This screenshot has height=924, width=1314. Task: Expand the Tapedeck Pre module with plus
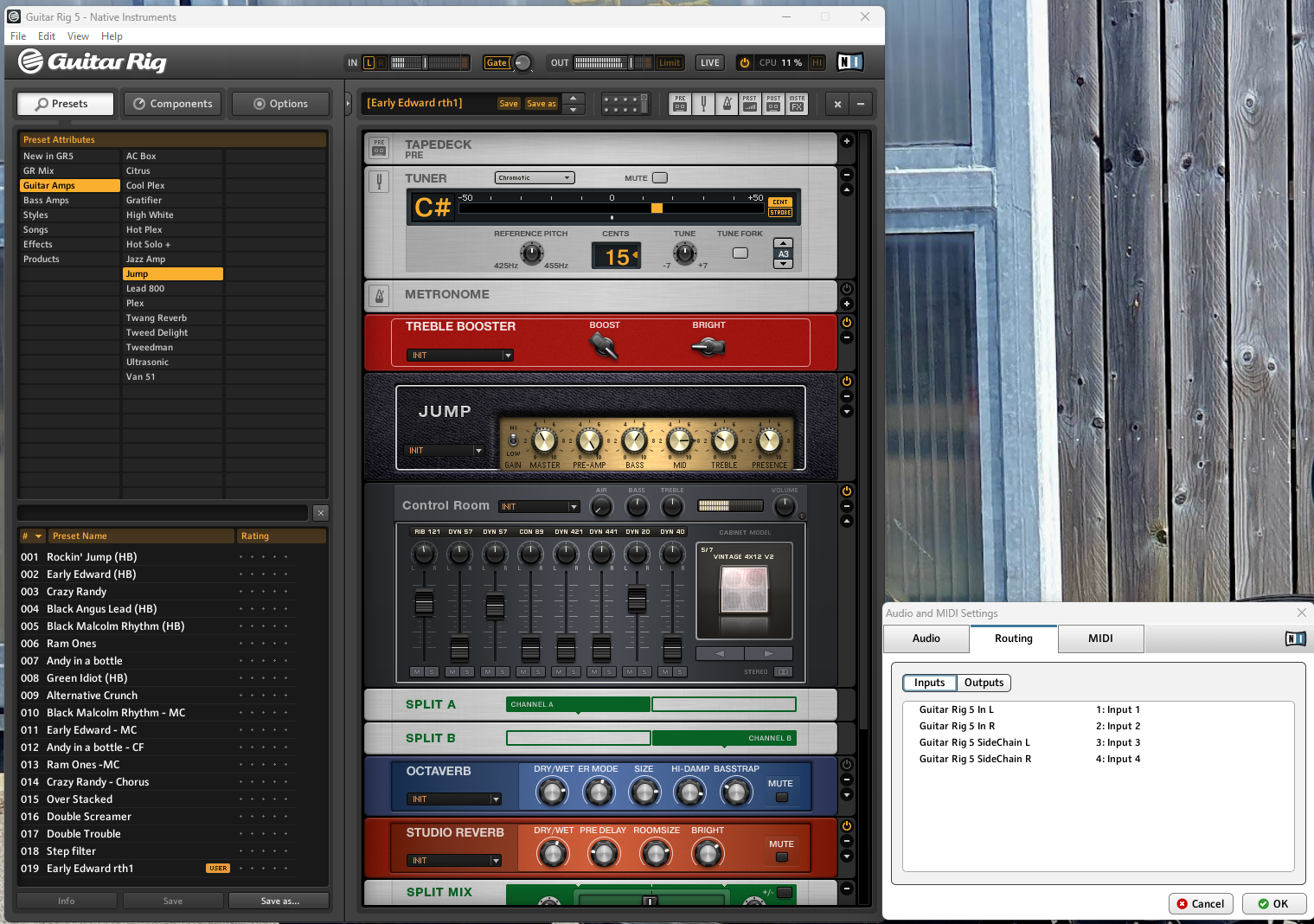click(847, 141)
